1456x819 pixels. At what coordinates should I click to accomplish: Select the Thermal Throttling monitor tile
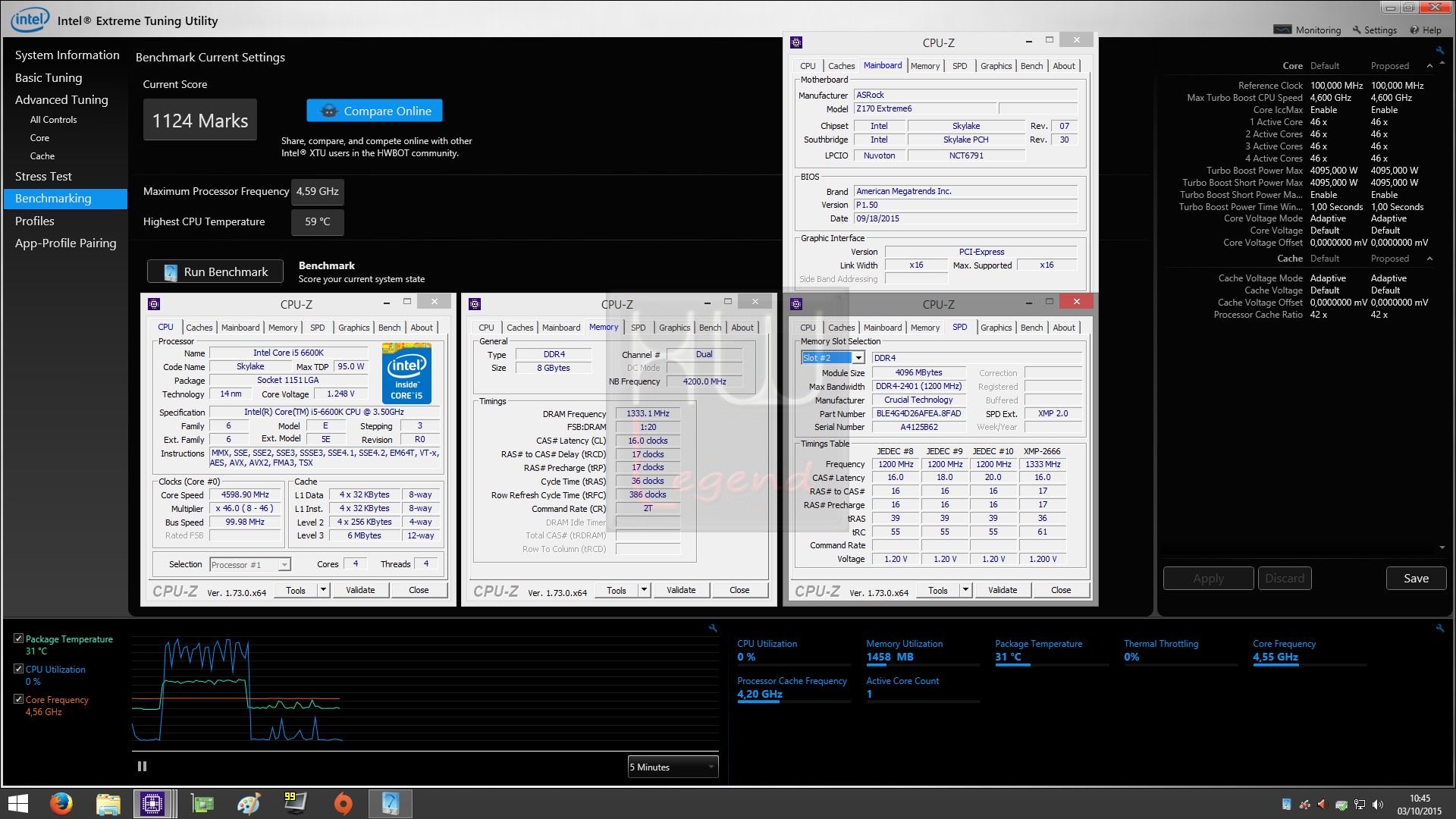click(x=1181, y=651)
